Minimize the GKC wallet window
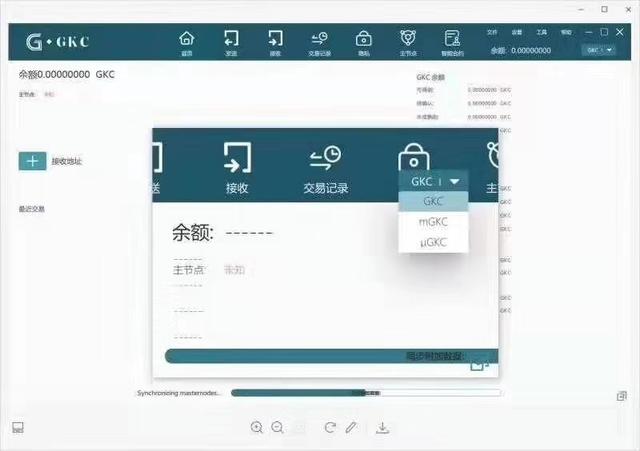Viewport: 640px width, 451px height. click(589, 32)
